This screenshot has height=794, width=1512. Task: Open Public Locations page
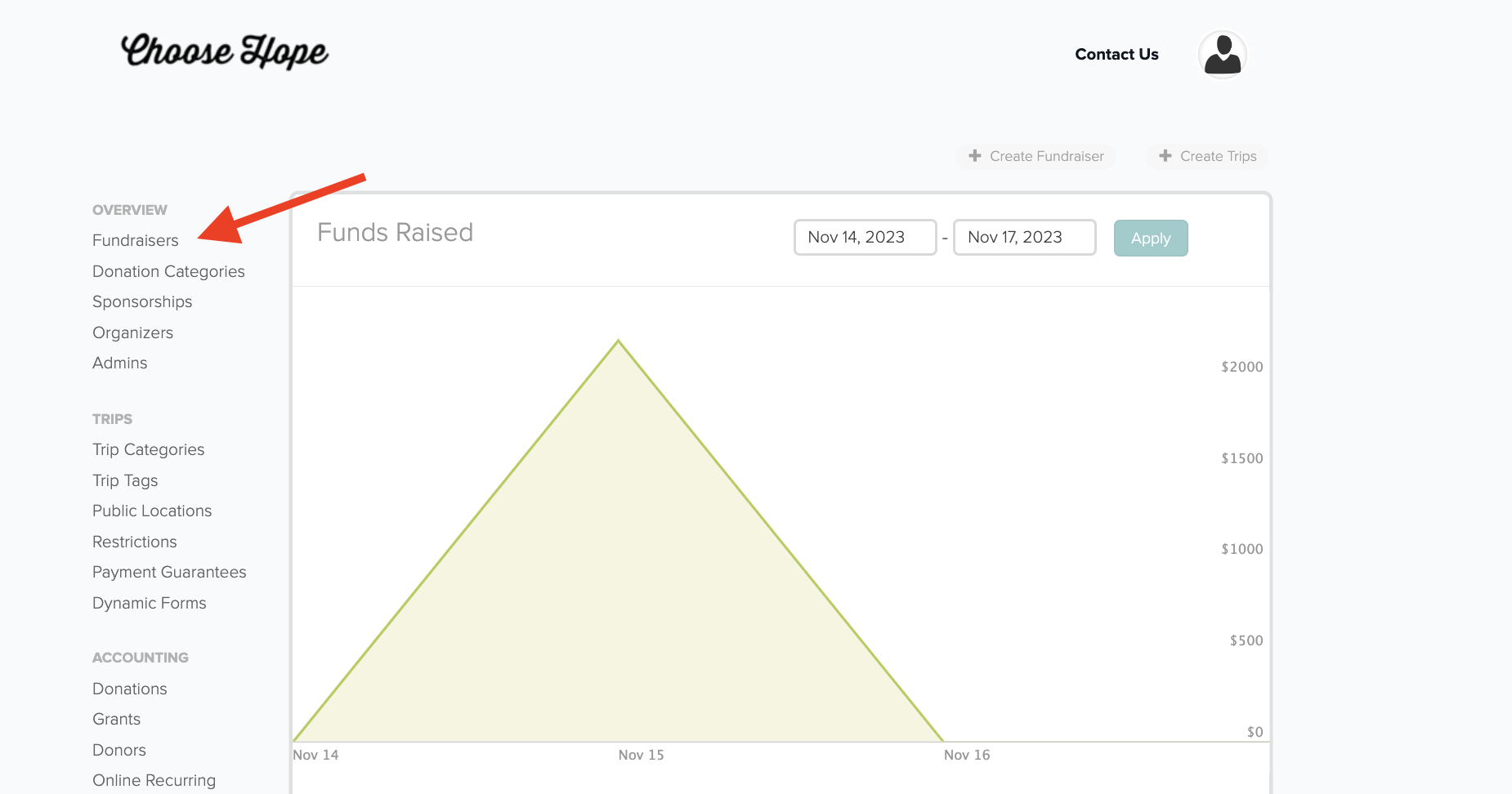152,511
